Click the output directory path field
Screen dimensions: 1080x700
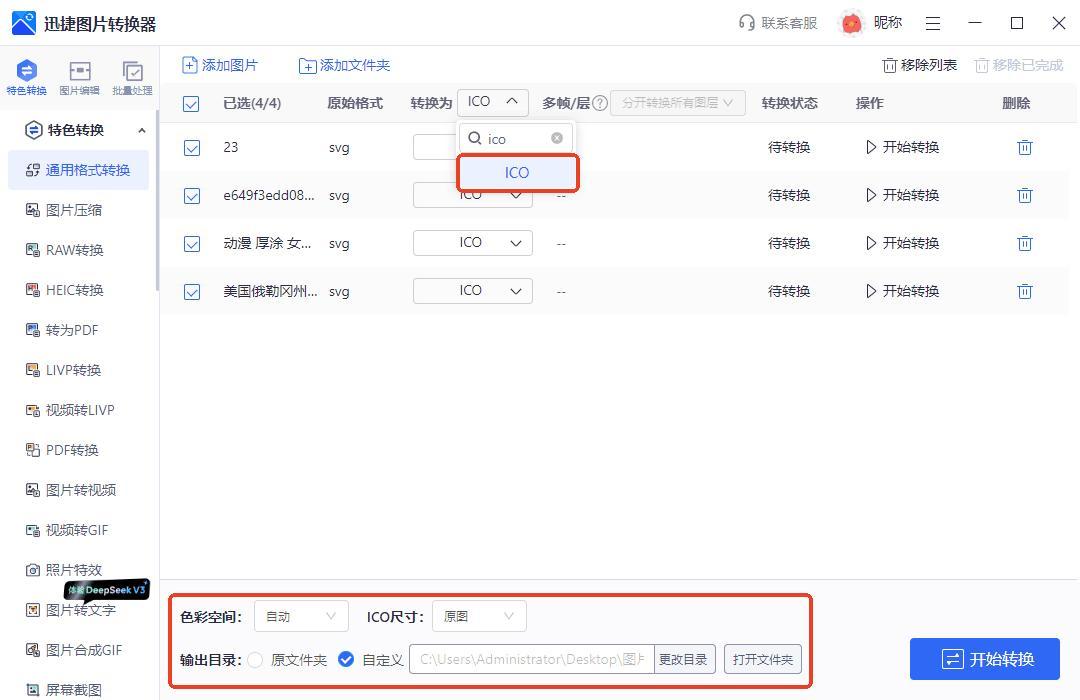point(531,659)
